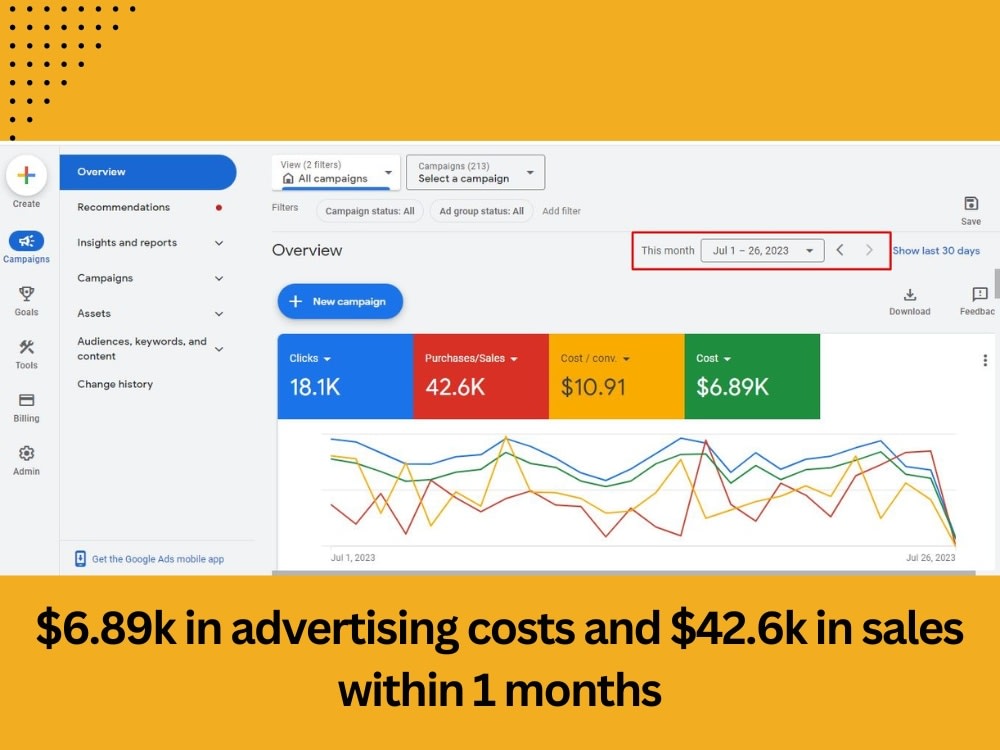Go to previous date range arrow
This screenshot has height=750, width=1000.
point(840,250)
